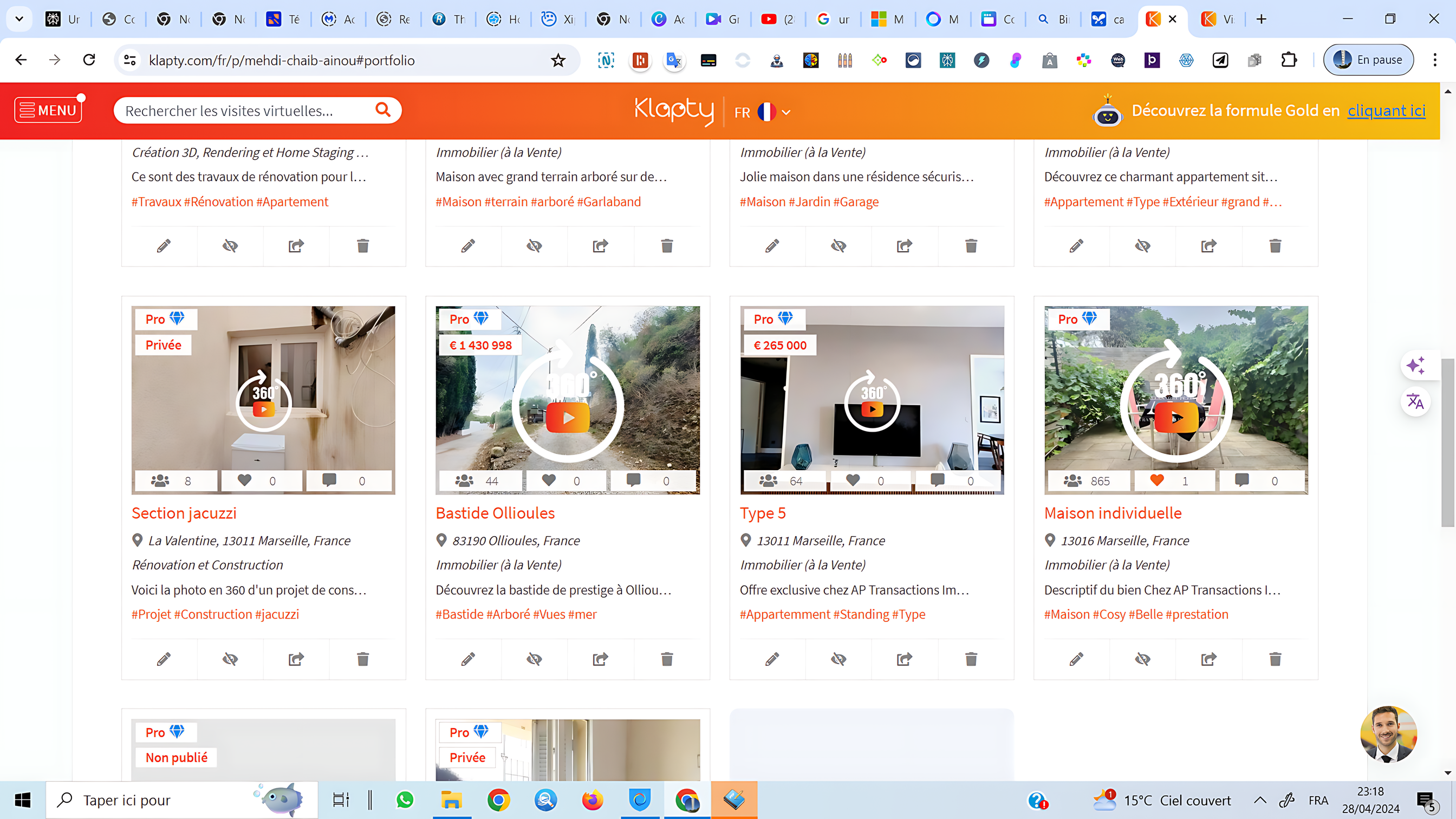Open the Chrome three-dot menu
1456x819 pixels.
click(x=1434, y=60)
